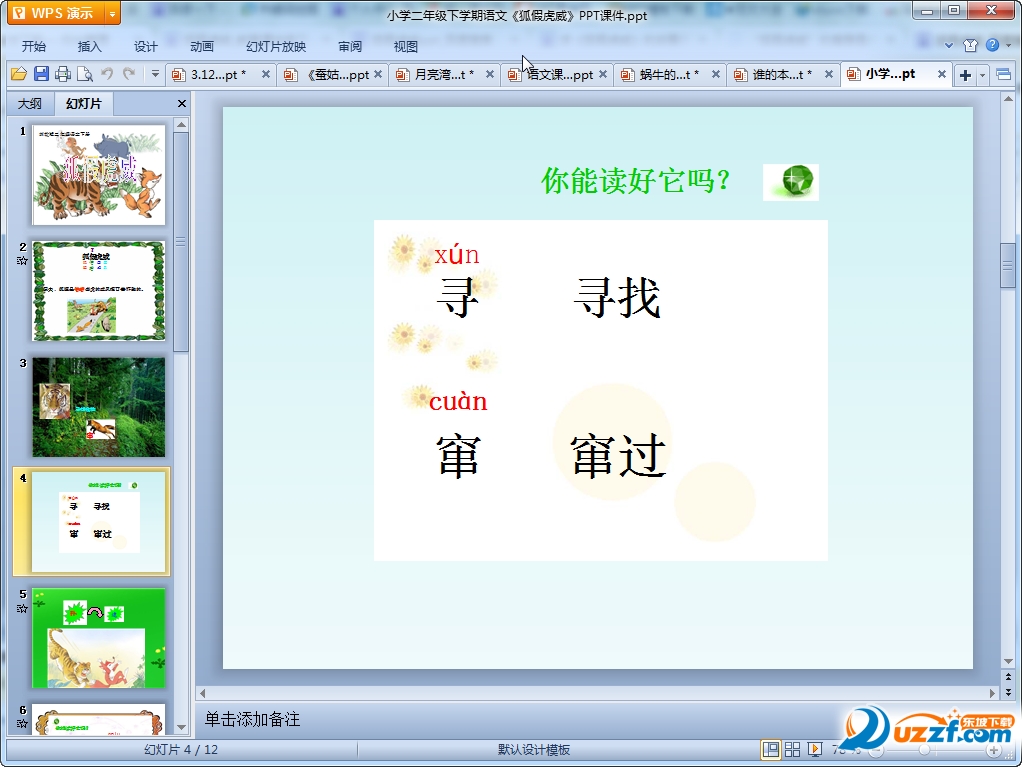1022x767 pixels.
Task: Select slide 5 green thumbnail
Action: (98, 638)
